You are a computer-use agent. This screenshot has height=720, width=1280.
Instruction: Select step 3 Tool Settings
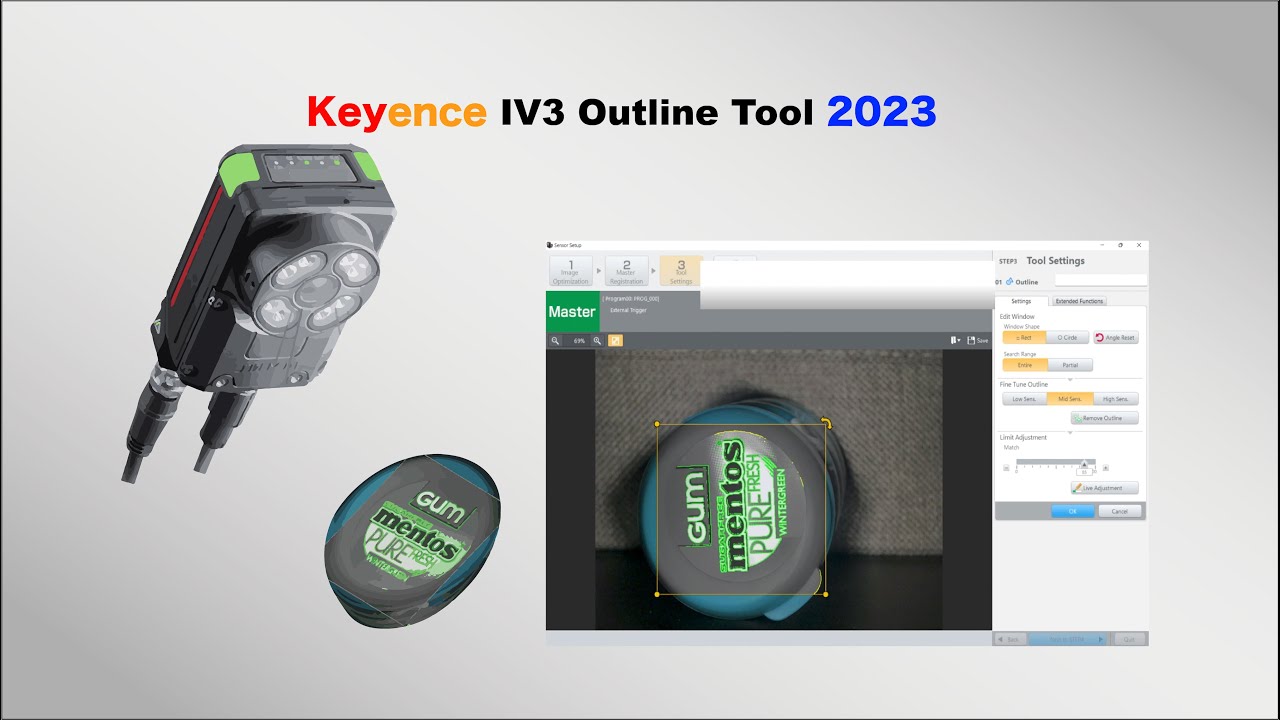click(681, 272)
